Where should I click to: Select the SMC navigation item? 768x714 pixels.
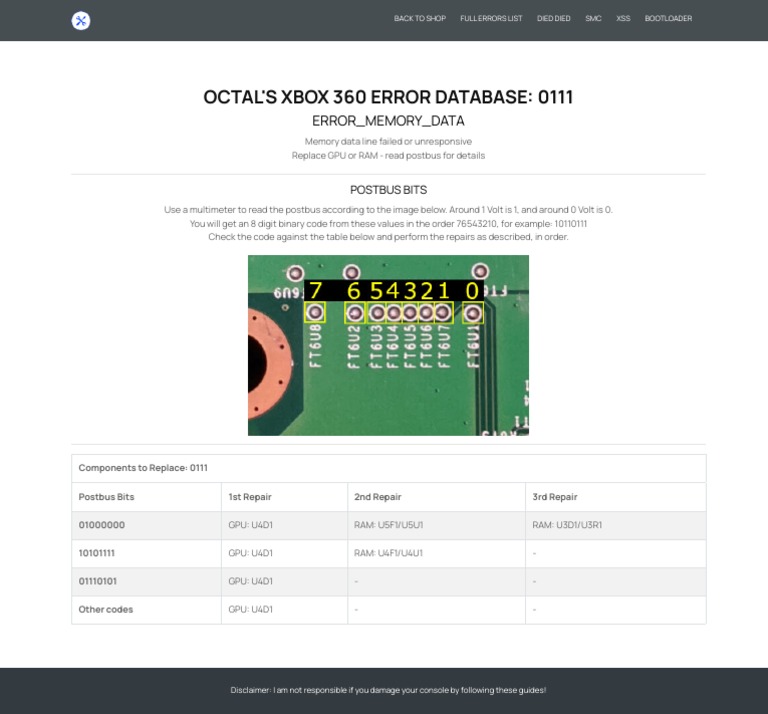pos(593,19)
